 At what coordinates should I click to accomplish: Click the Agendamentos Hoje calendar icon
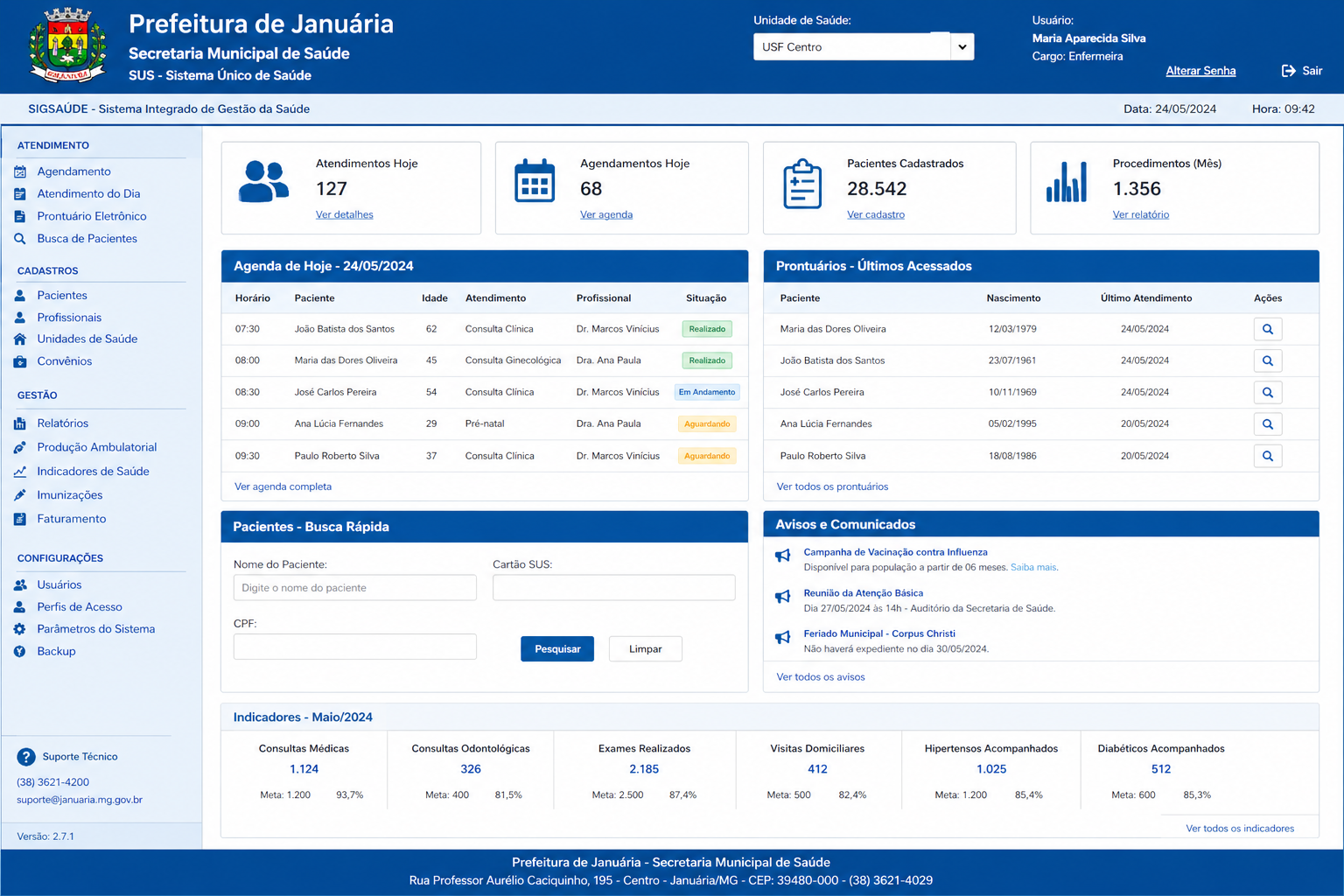(535, 182)
